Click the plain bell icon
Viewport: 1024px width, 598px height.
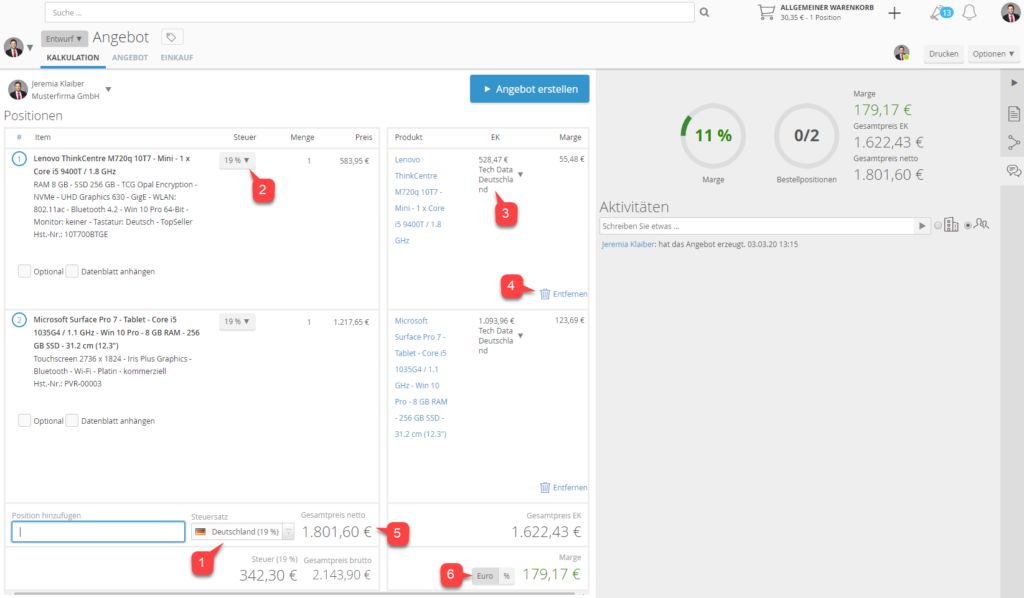pos(970,12)
